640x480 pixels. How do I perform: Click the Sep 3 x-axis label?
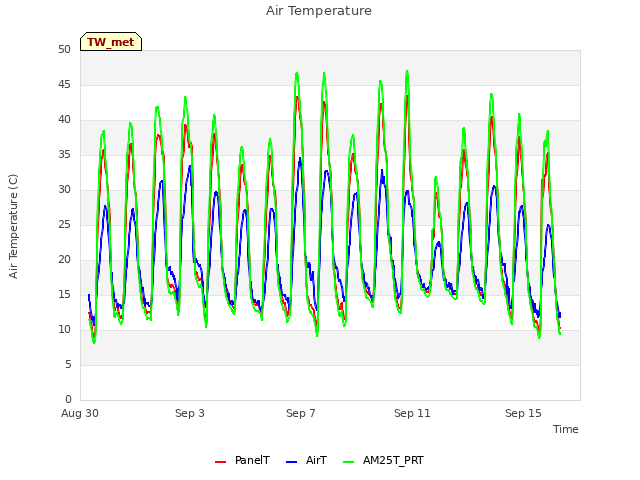click(x=190, y=413)
